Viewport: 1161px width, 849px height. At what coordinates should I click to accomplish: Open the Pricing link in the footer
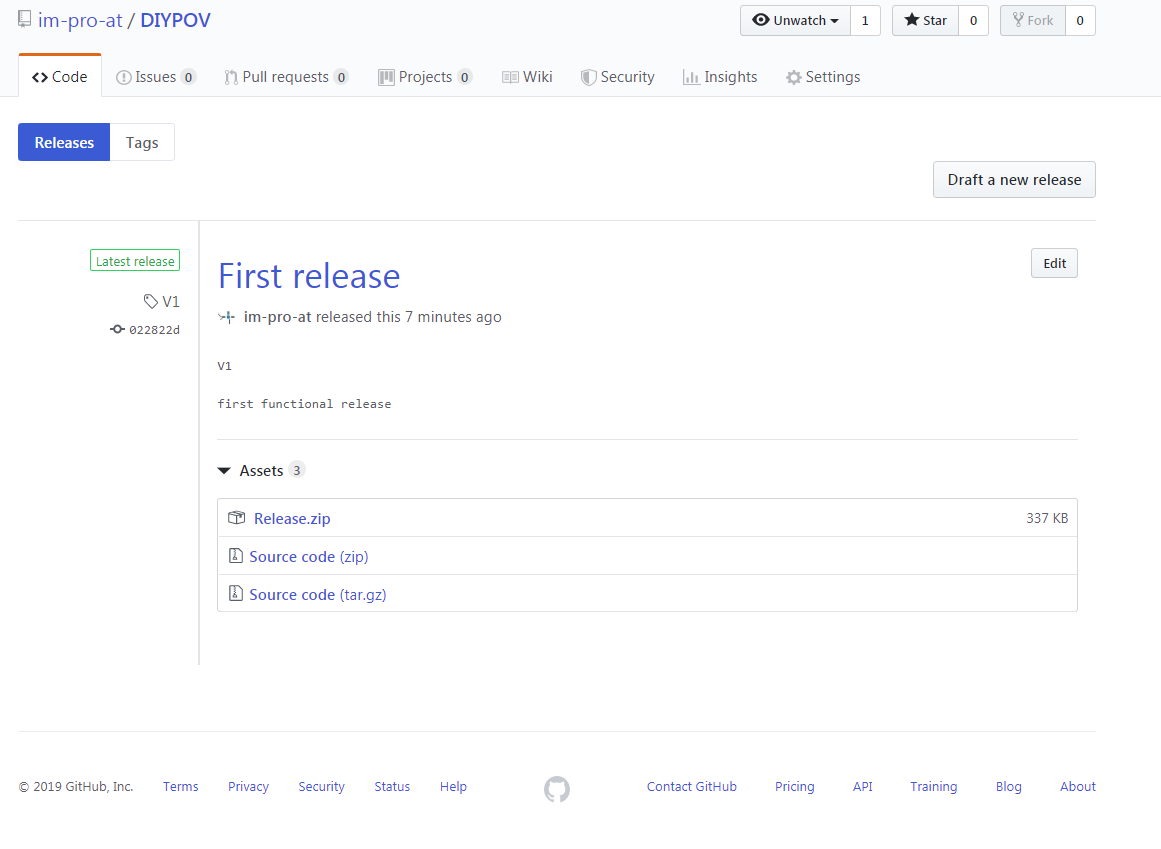794,786
